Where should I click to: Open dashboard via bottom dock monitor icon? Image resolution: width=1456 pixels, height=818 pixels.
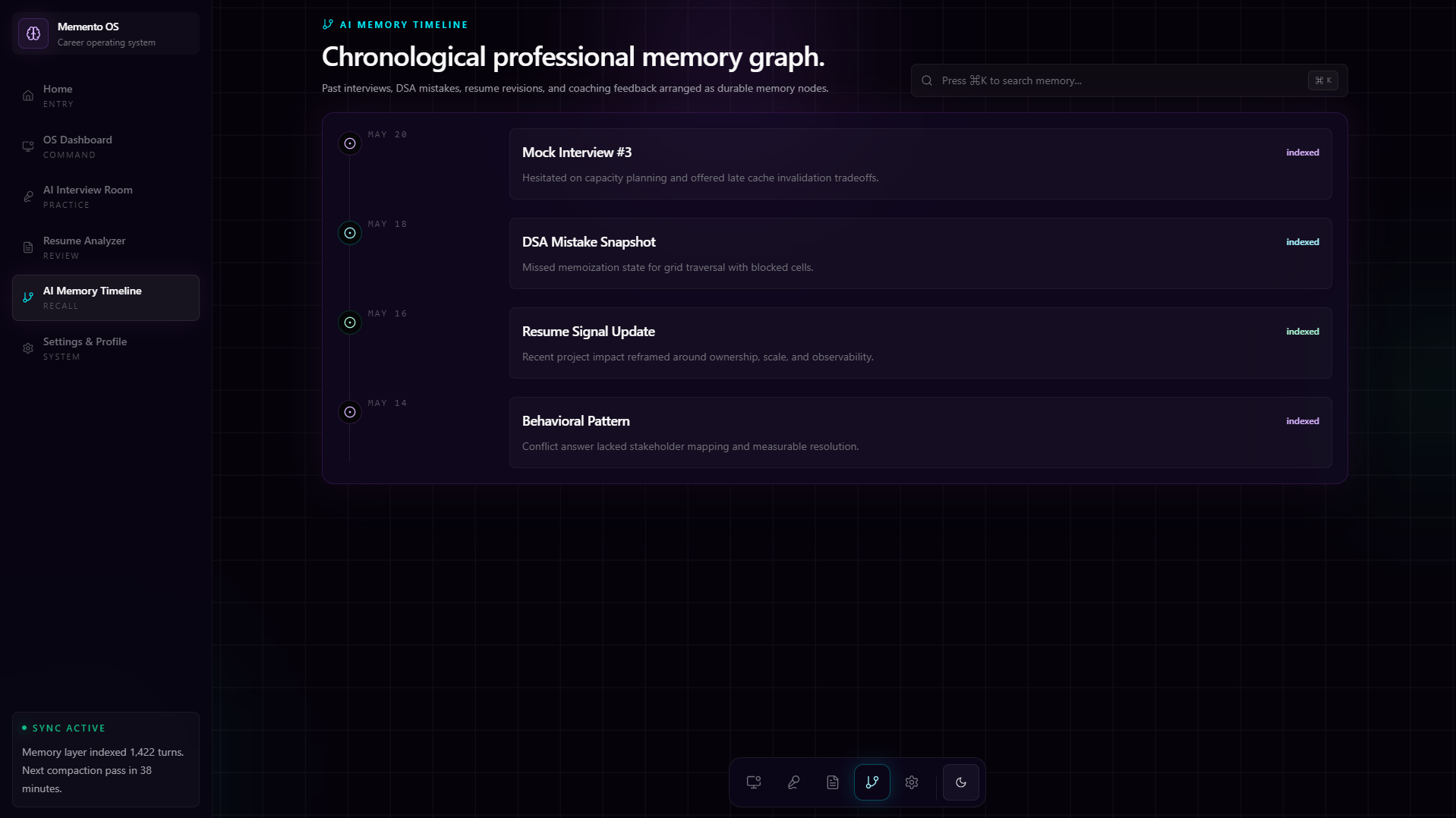point(754,782)
